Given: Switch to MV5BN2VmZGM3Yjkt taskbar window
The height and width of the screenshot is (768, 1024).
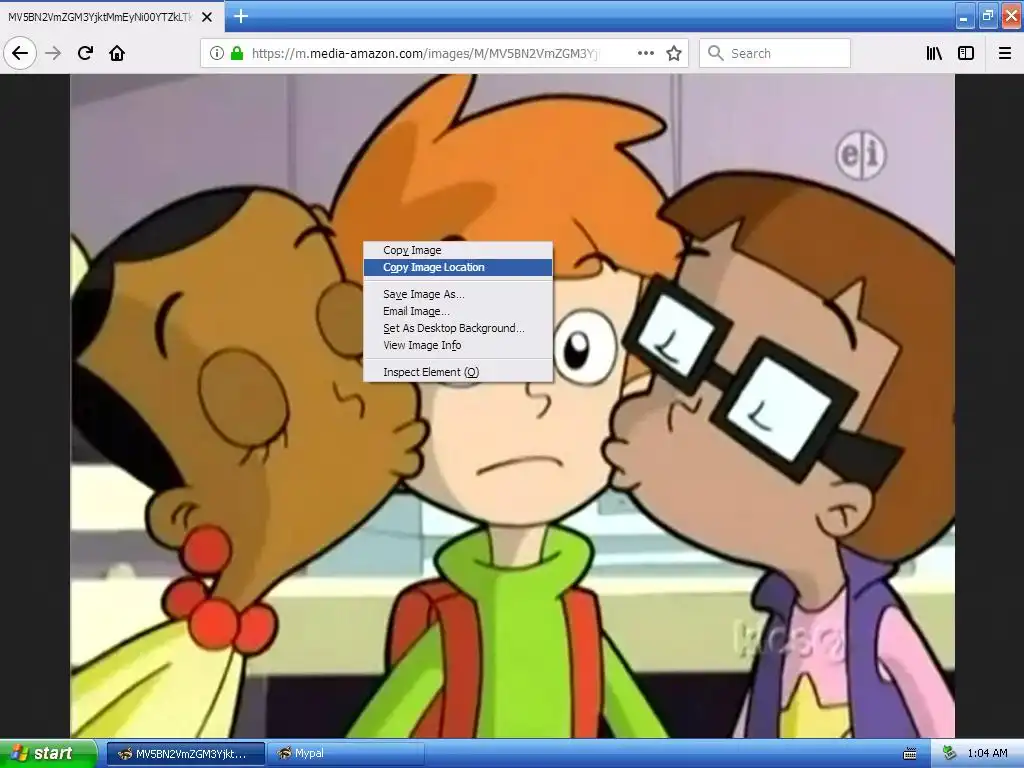Looking at the screenshot, I should point(185,754).
